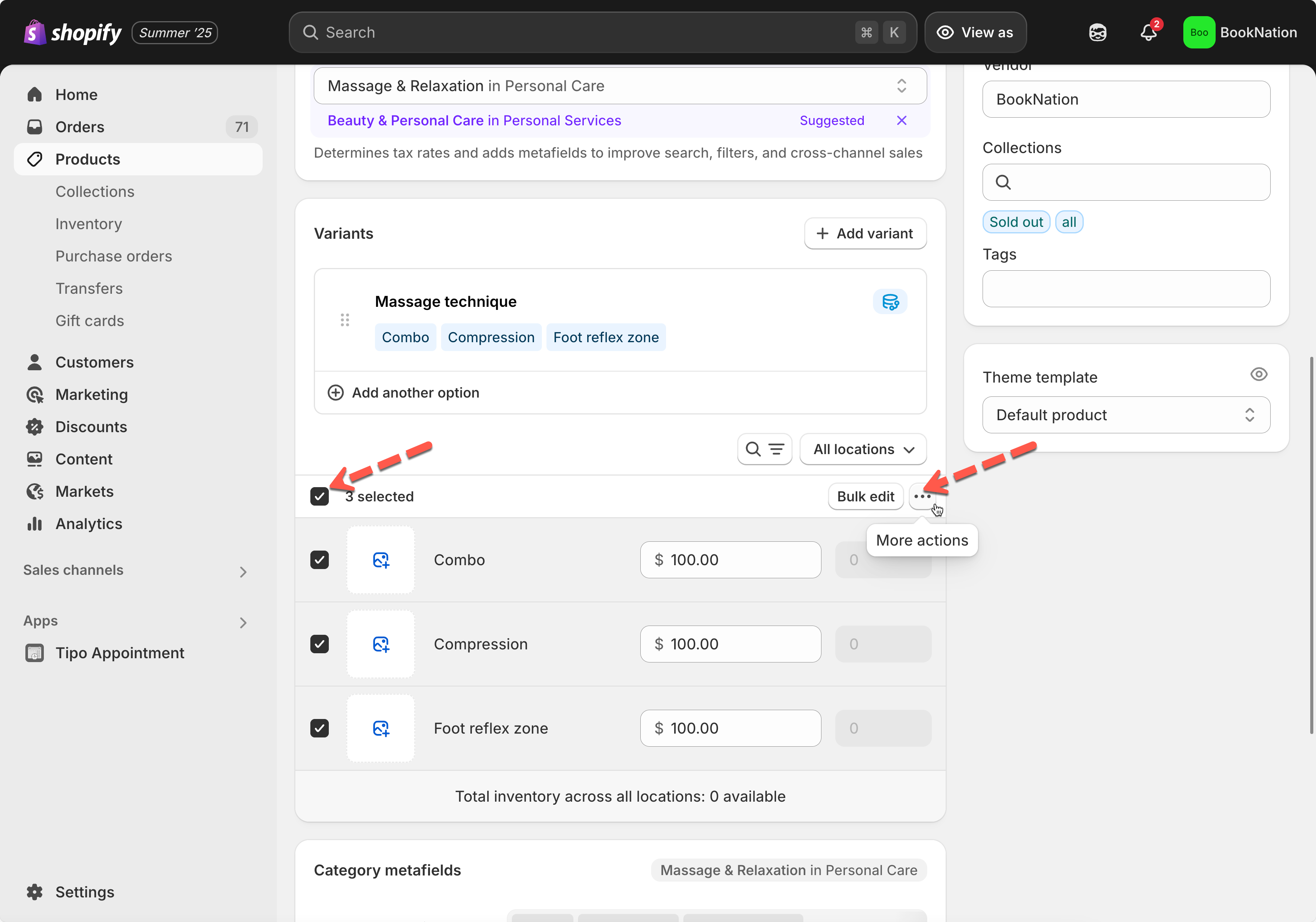Dismiss the suggested Beauty & Personal Care category
This screenshot has width=1316, height=922.
pos(901,120)
